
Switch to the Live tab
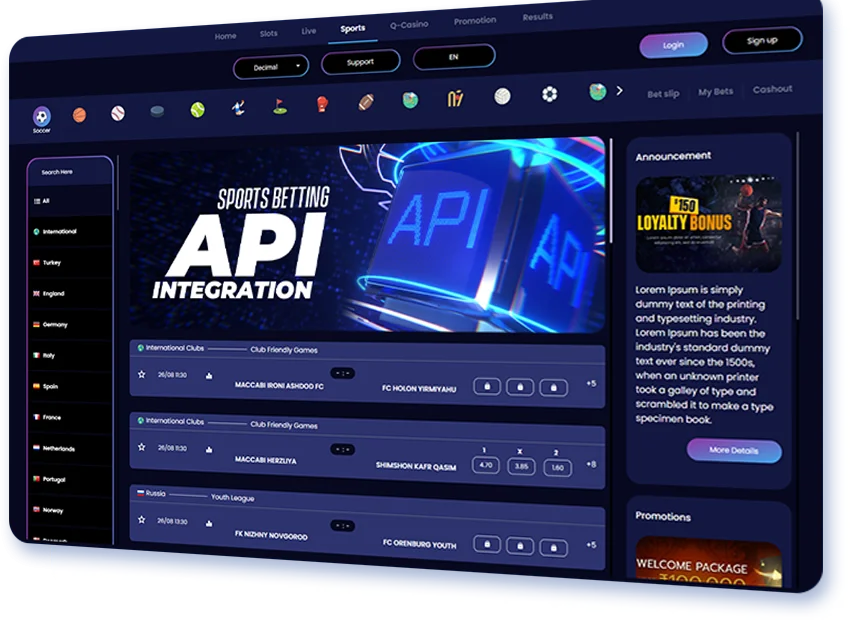pos(309,31)
